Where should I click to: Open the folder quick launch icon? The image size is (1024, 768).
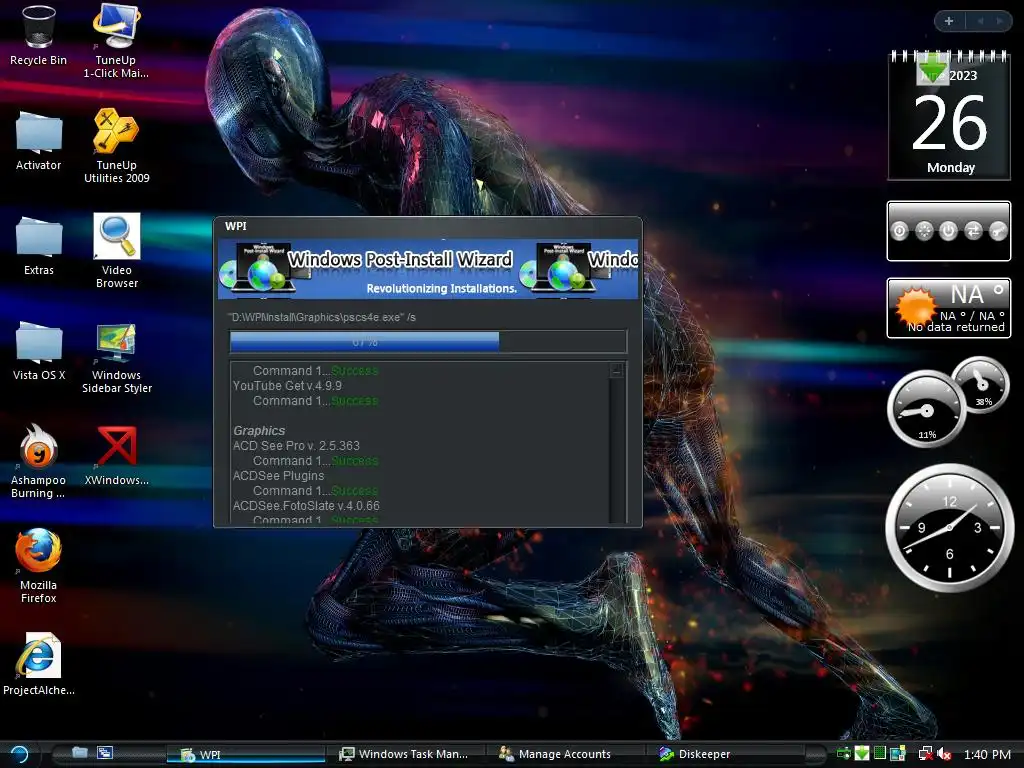click(x=80, y=752)
